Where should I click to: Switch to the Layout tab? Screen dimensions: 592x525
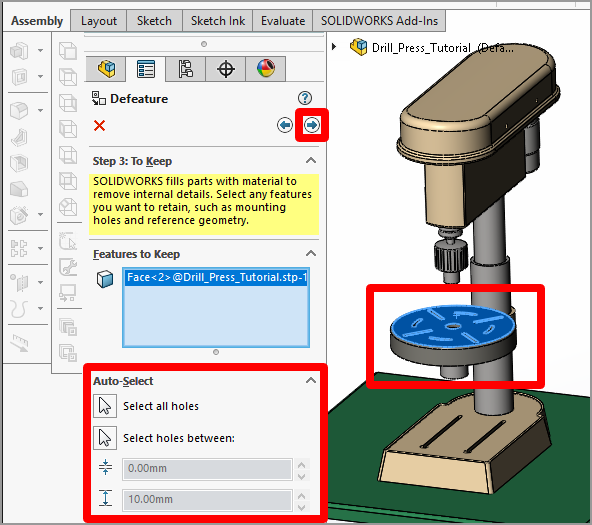click(x=99, y=21)
